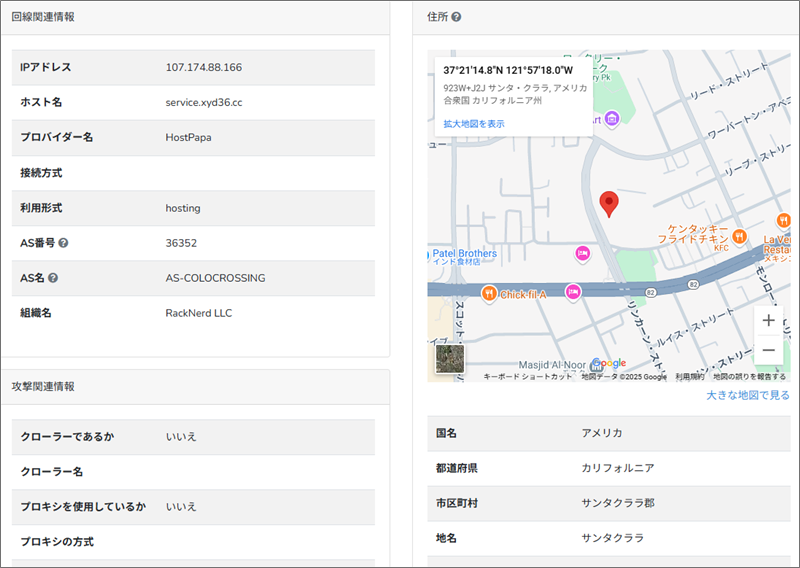Click the ケンタッキーフライドチキン map label

click(693, 234)
